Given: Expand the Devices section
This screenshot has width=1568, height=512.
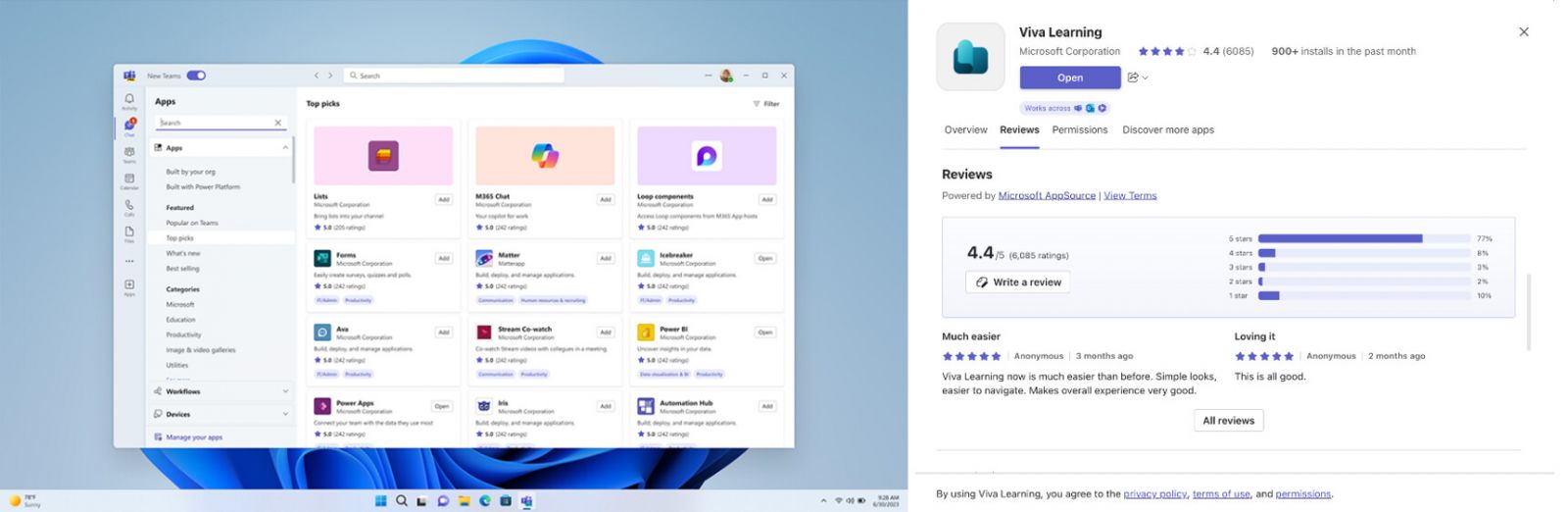Looking at the screenshot, I should point(285,414).
